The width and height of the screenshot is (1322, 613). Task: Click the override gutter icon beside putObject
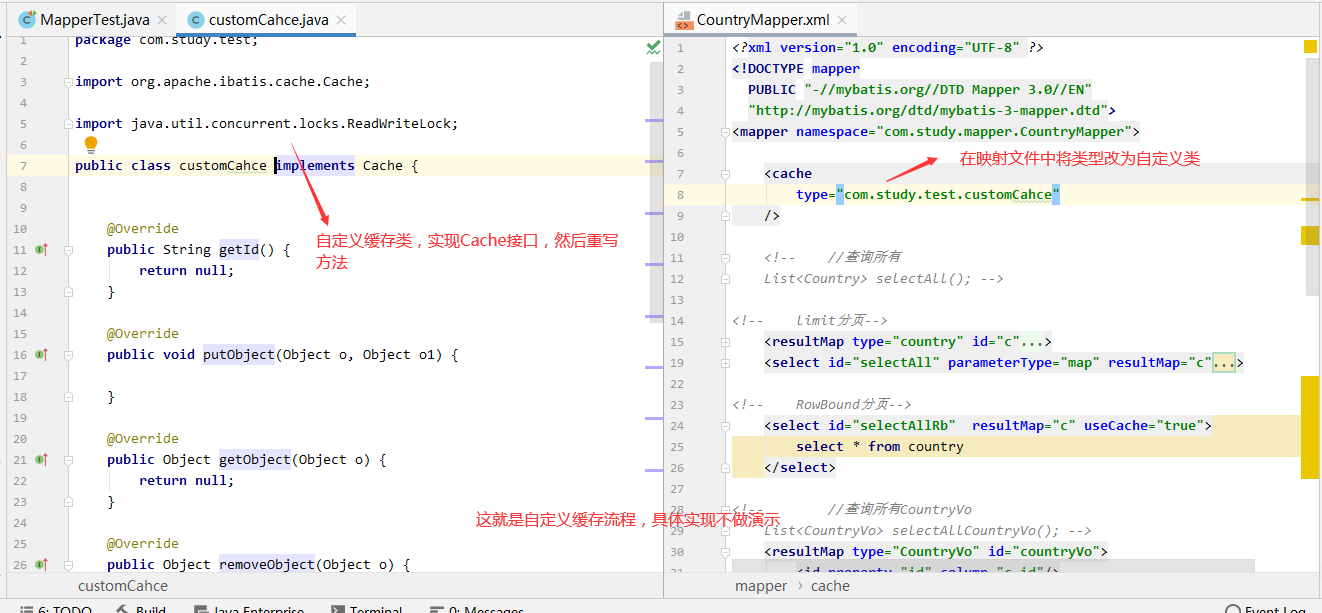(x=42, y=354)
